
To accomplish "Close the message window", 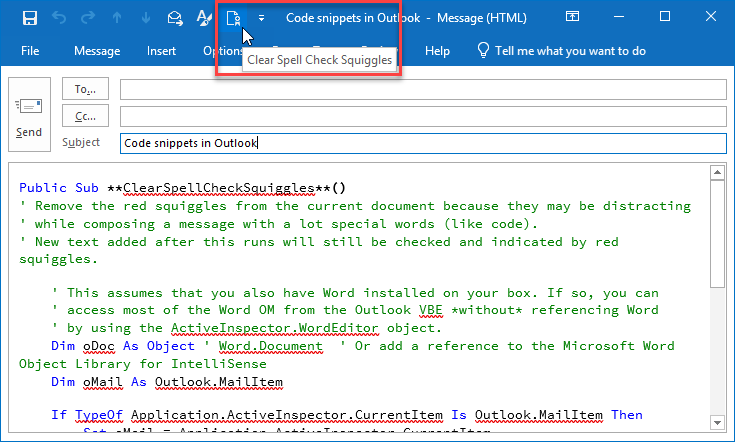I will (711, 17).
